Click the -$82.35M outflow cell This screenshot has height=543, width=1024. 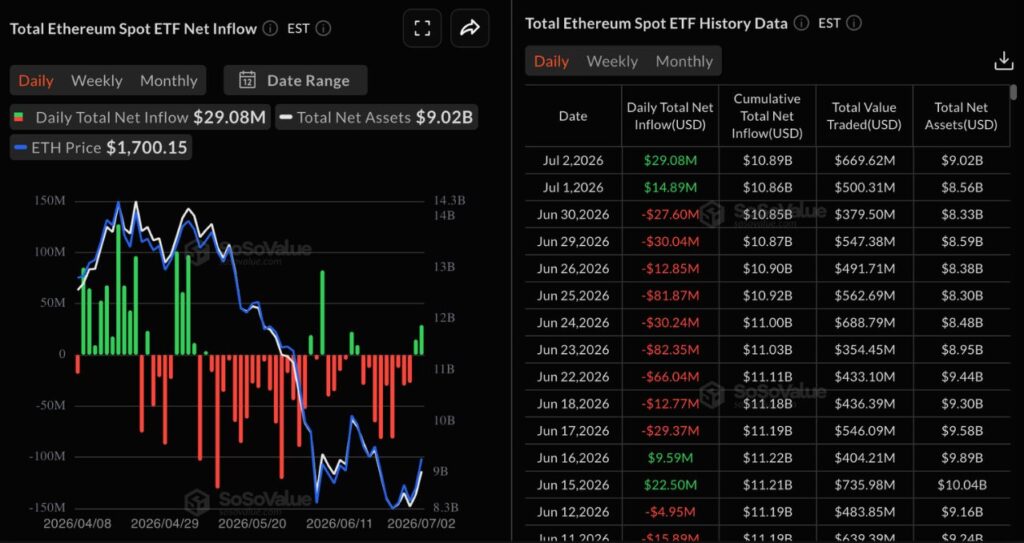coord(670,350)
